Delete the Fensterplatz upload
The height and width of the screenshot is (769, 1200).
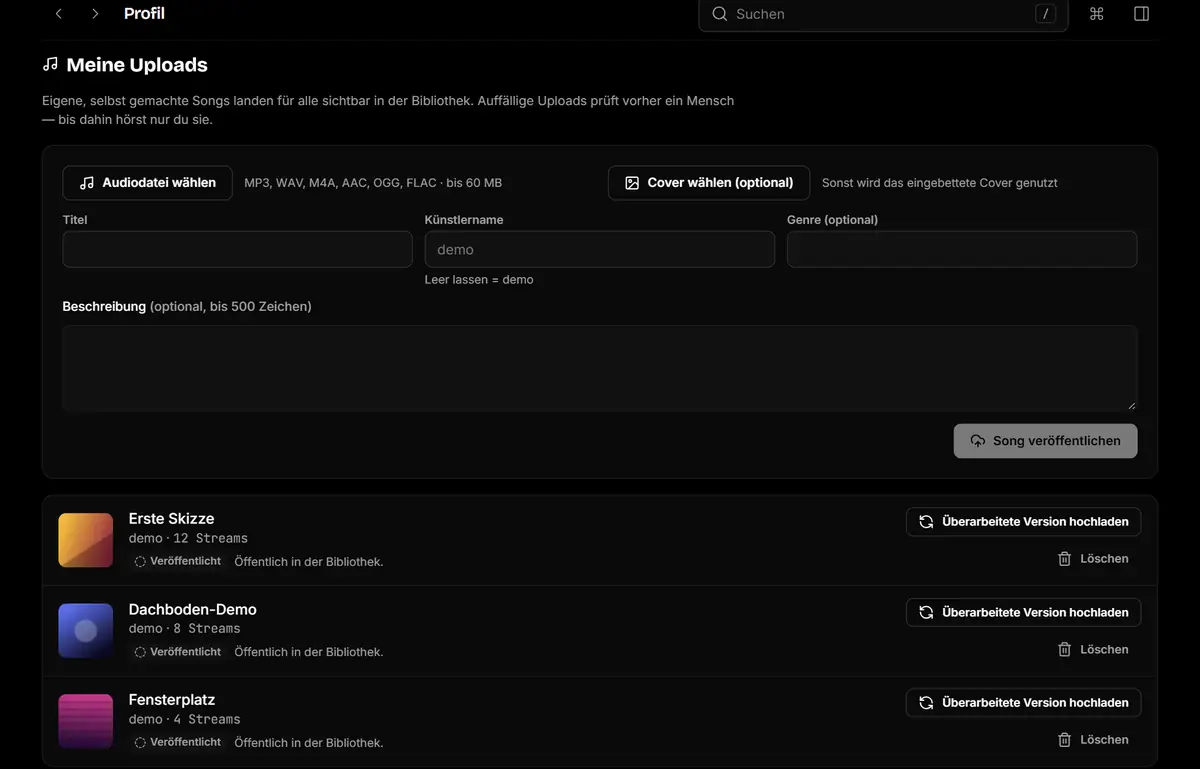click(x=1093, y=740)
